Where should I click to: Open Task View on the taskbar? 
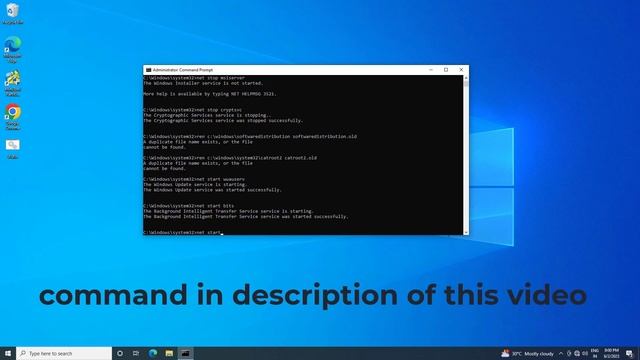click(x=136, y=353)
